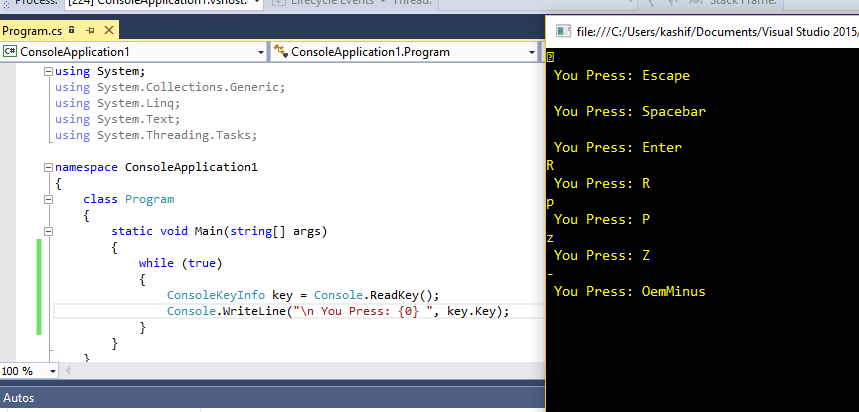This screenshot has height=412, width=859.
Task: Open the 100 % zoom dropdown
Action: click(53, 371)
